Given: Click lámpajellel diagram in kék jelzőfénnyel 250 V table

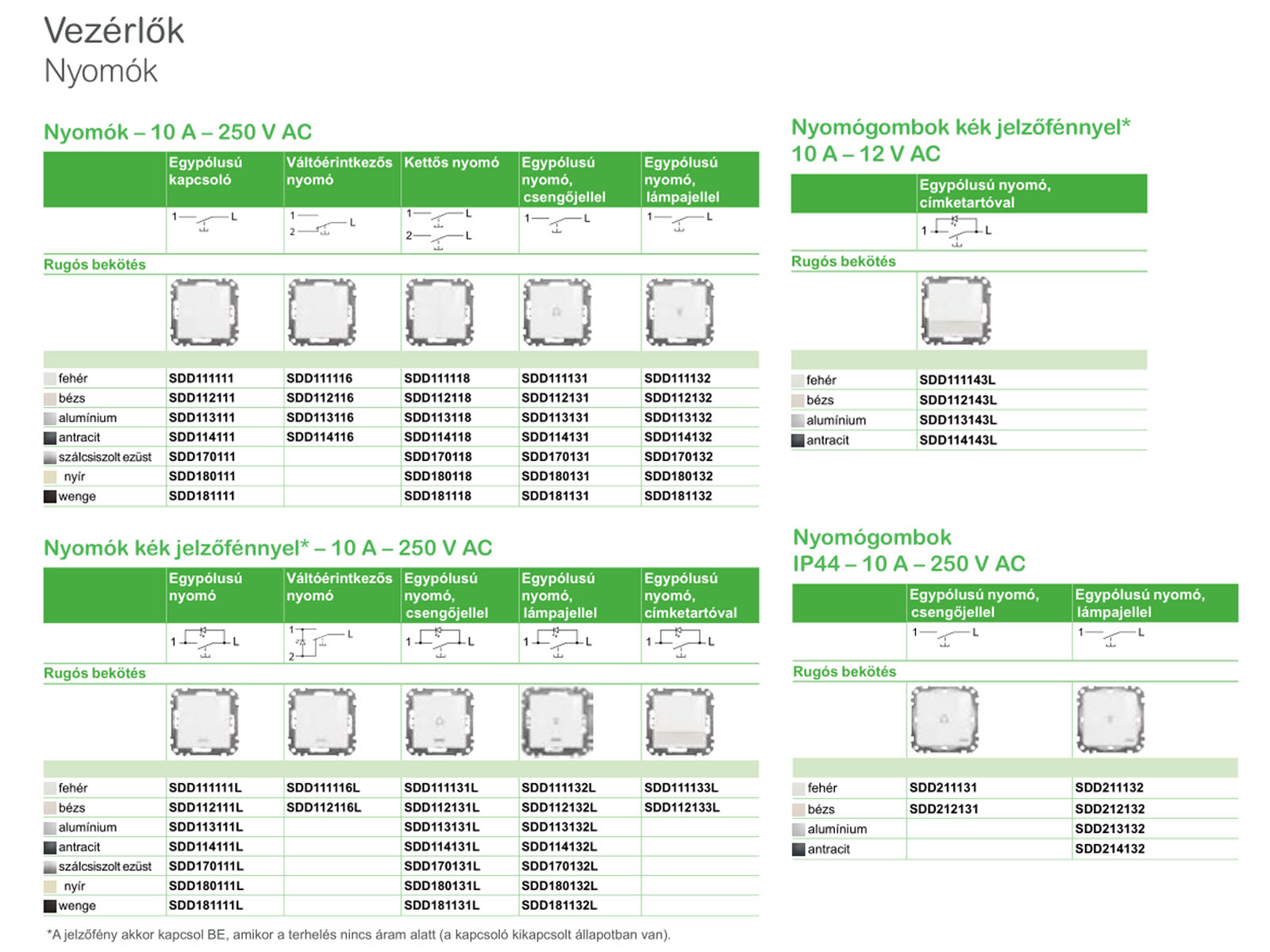Looking at the screenshot, I should [x=557, y=642].
